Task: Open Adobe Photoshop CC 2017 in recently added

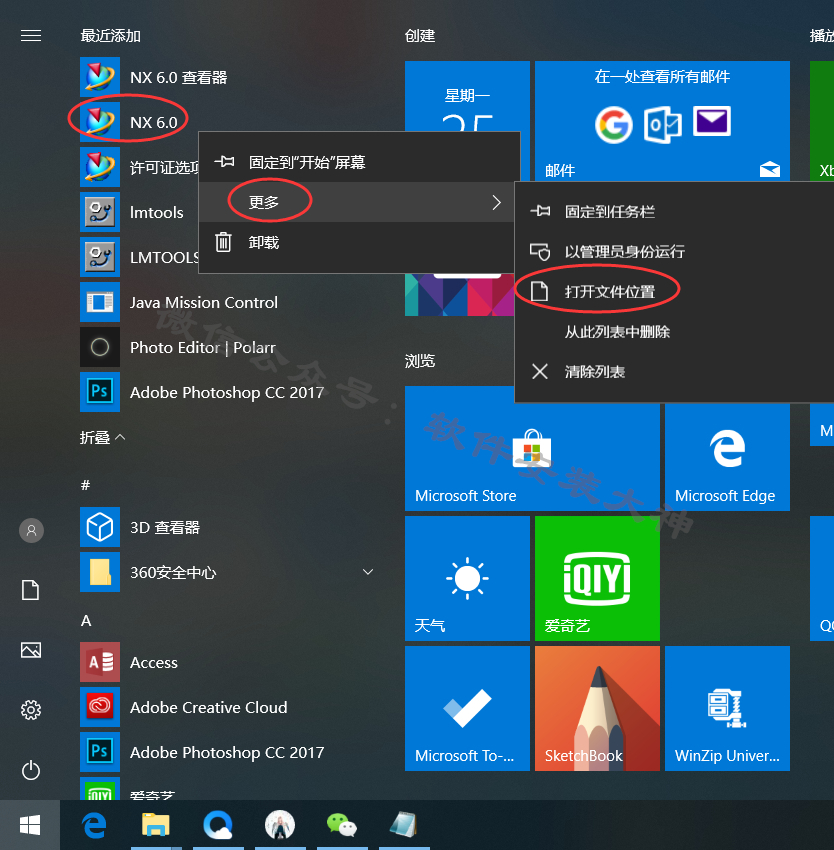Action: 100,392
